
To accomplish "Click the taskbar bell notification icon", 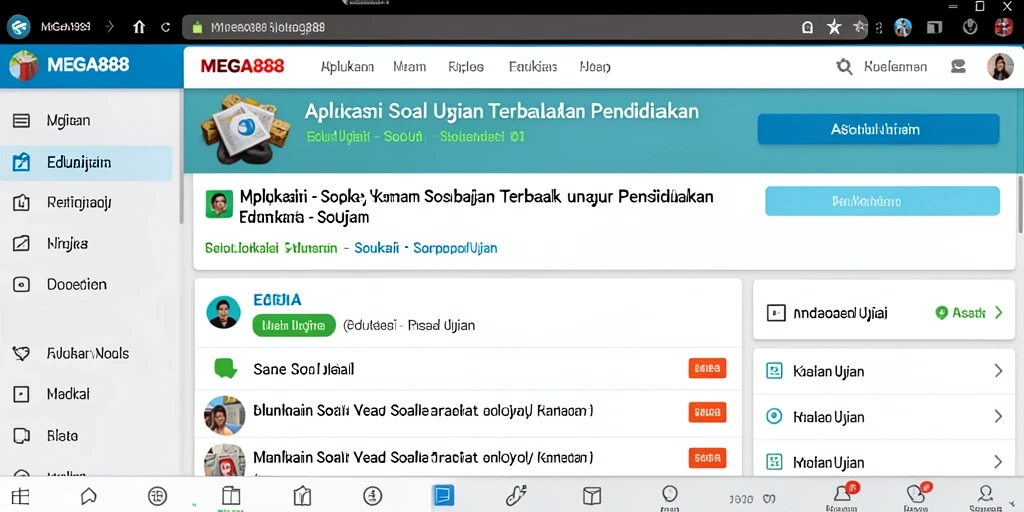I will pyautogui.click(x=842, y=494).
